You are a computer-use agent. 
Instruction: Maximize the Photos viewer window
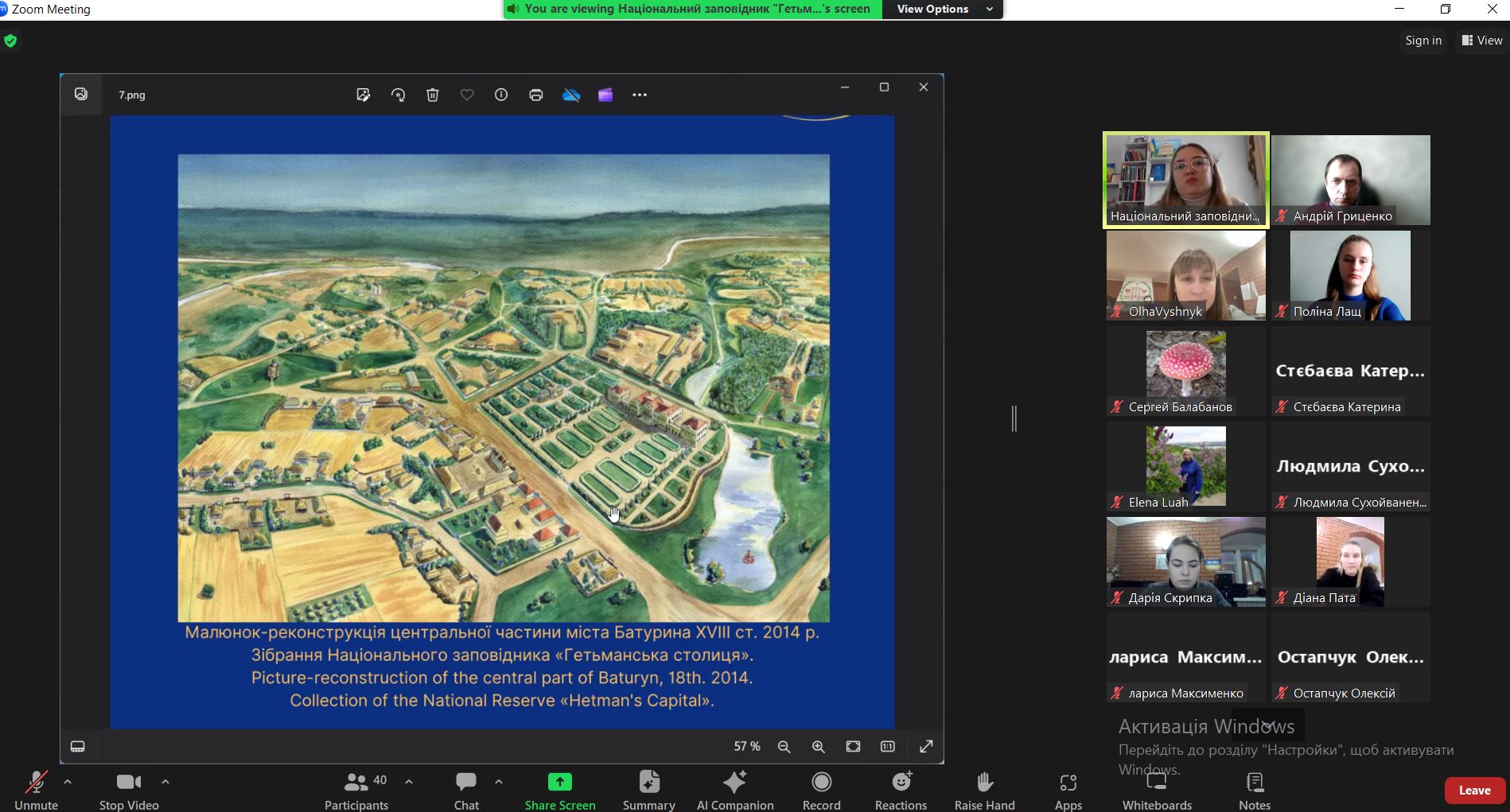click(x=884, y=87)
